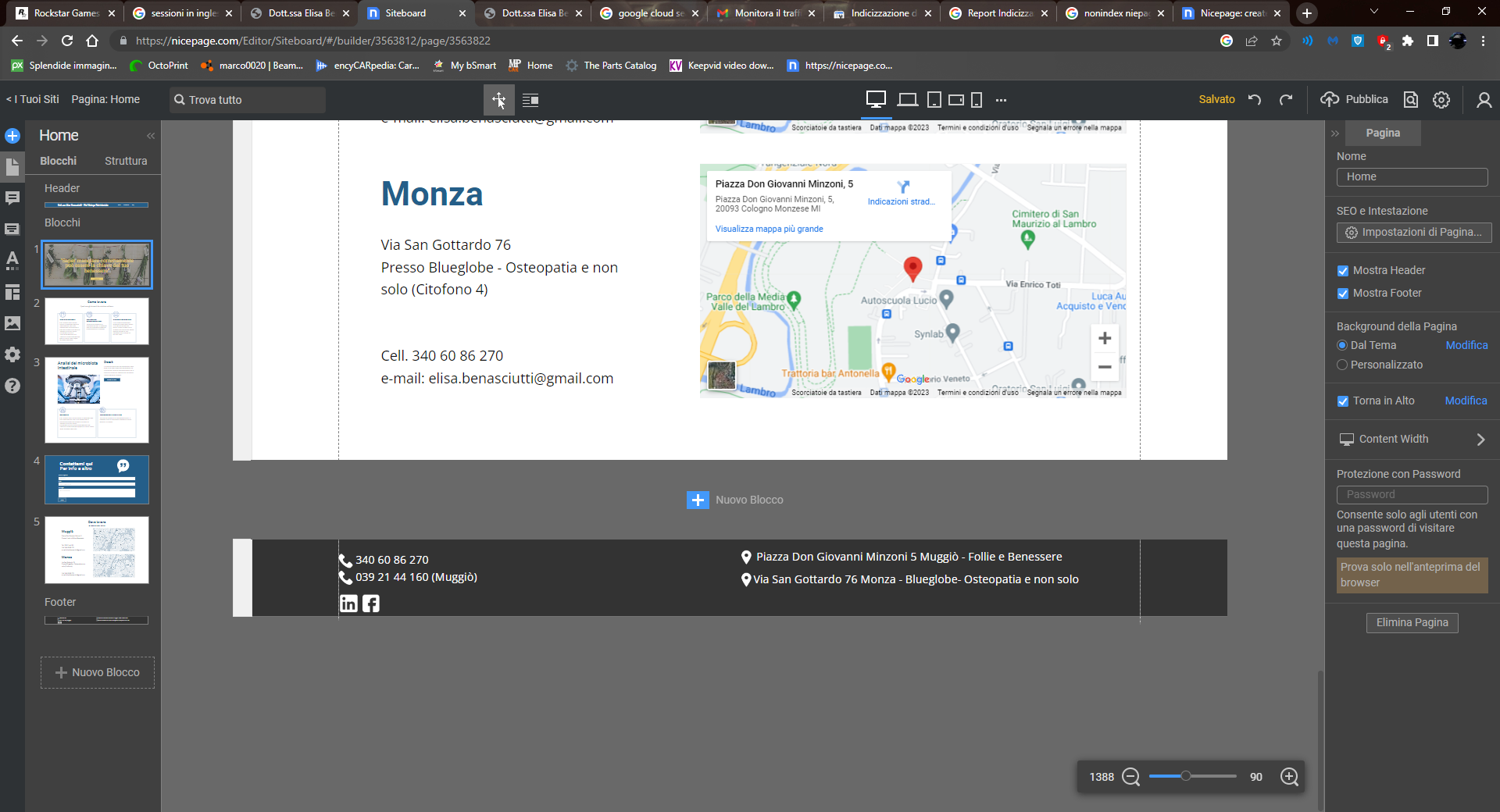1500x812 pixels.
Task: Switch to laptop view mode
Action: point(907,100)
